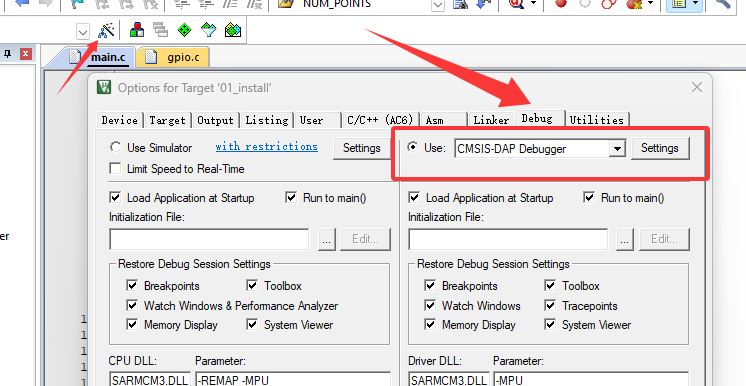Open the File Extensions and Books icon
This screenshot has height=386, width=746.
tap(137, 30)
